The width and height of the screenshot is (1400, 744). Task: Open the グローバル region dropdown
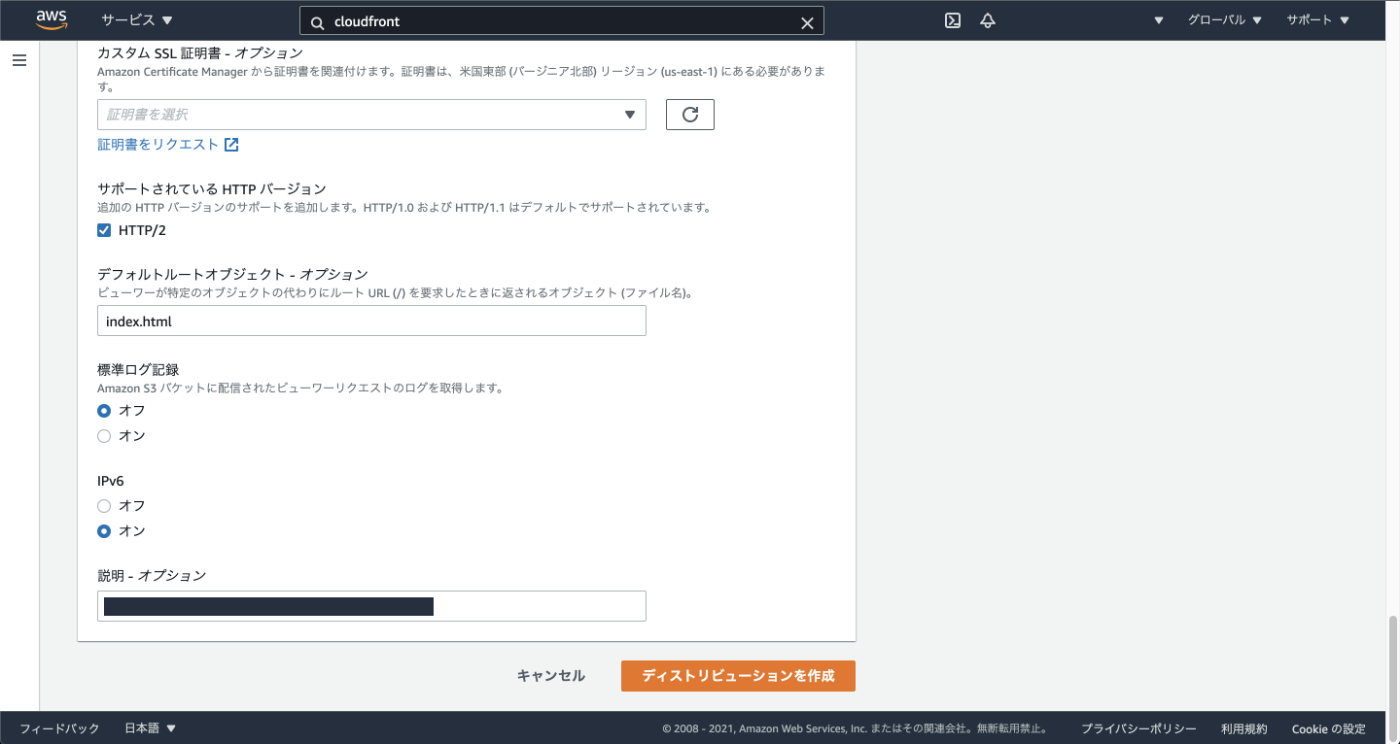1225,20
